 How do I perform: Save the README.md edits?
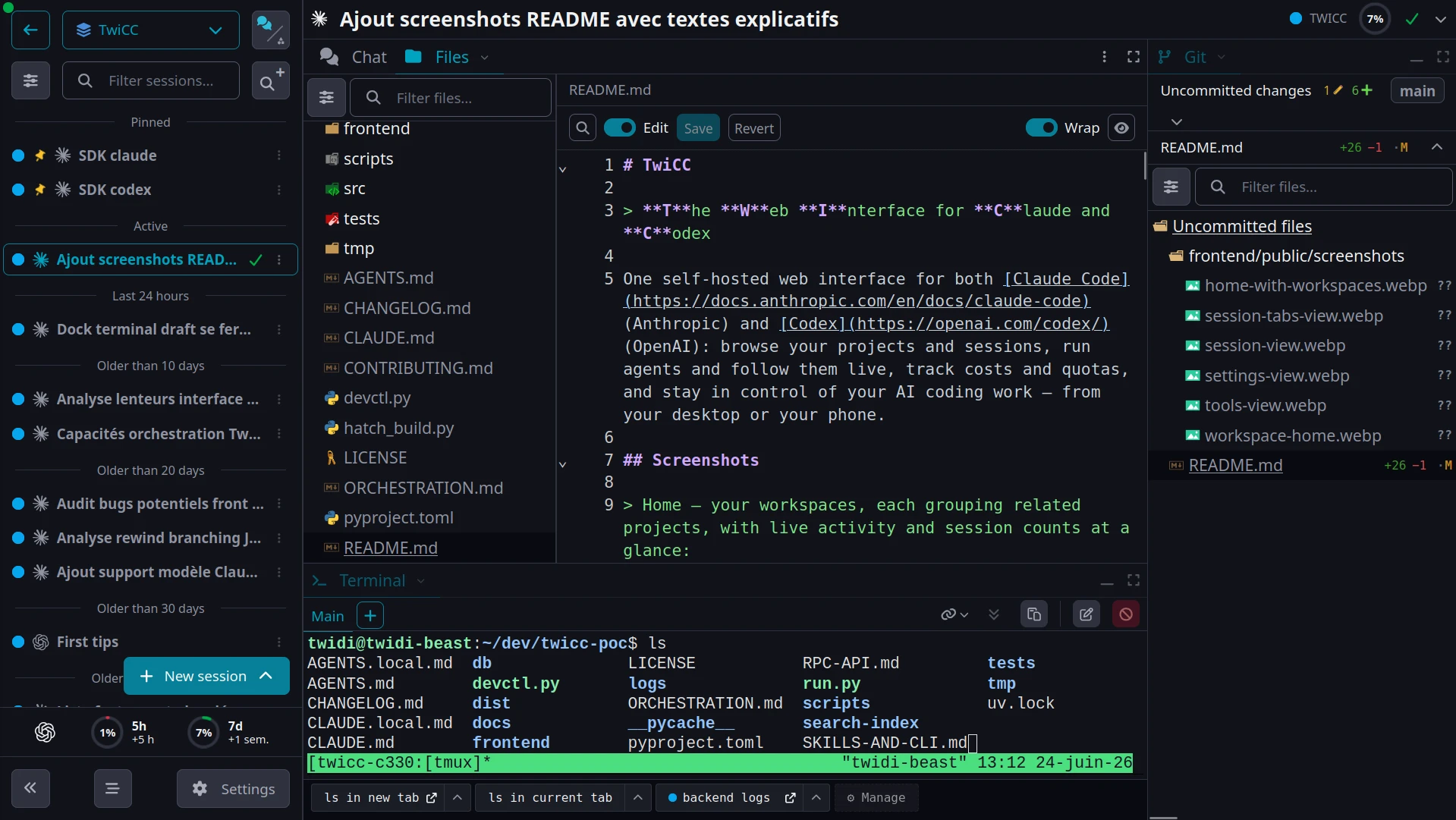(x=698, y=128)
